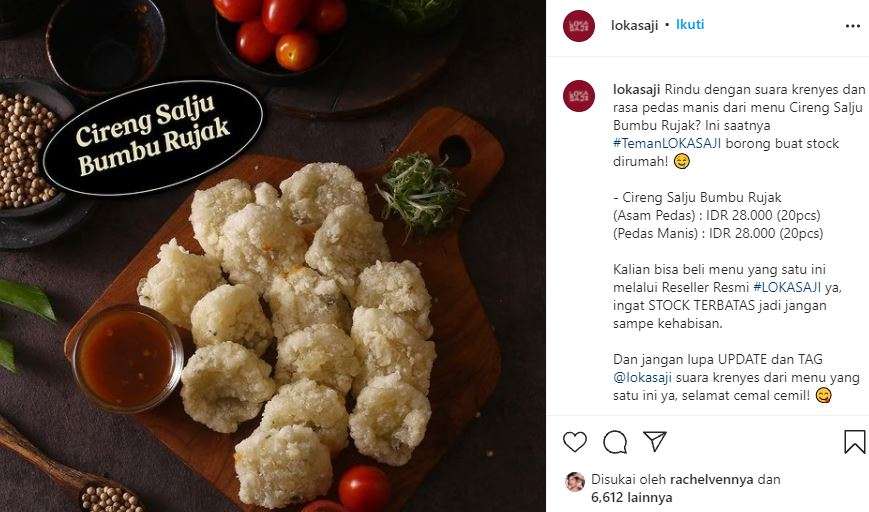
Task: Click the Cireng Salju Bumbu Rujak label
Action: tap(152, 137)
